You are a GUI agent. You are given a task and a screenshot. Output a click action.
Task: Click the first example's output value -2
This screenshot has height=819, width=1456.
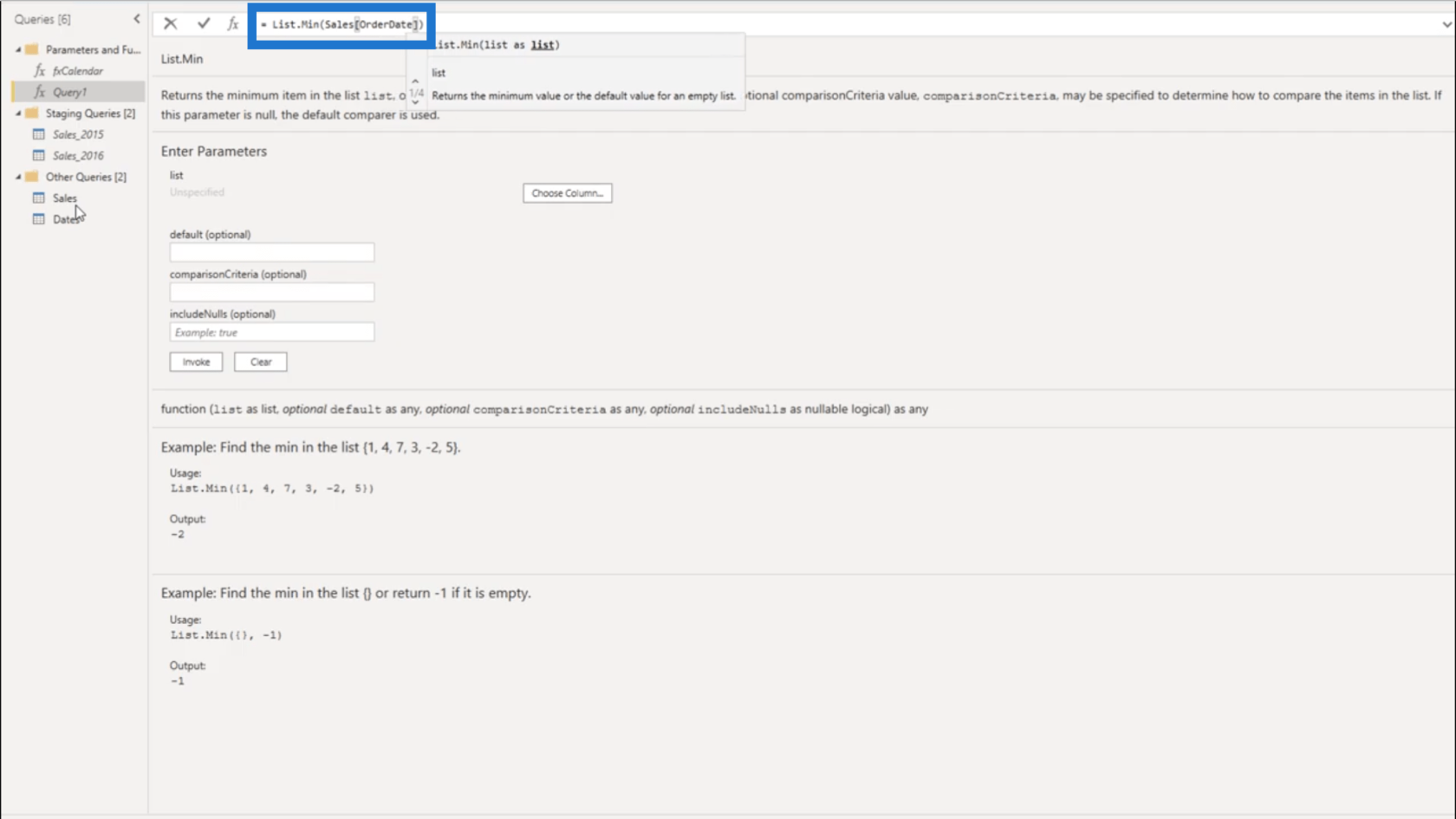click(178, 534)
